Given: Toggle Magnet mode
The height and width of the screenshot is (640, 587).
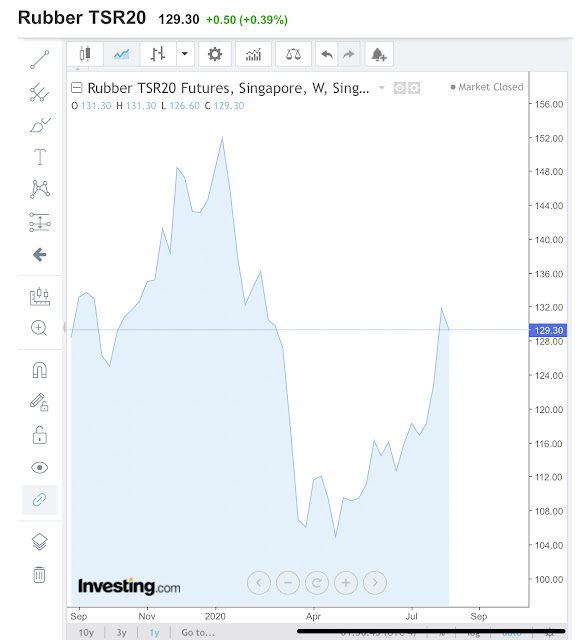Looking at the screenshot, I should (x=40, y=370).
